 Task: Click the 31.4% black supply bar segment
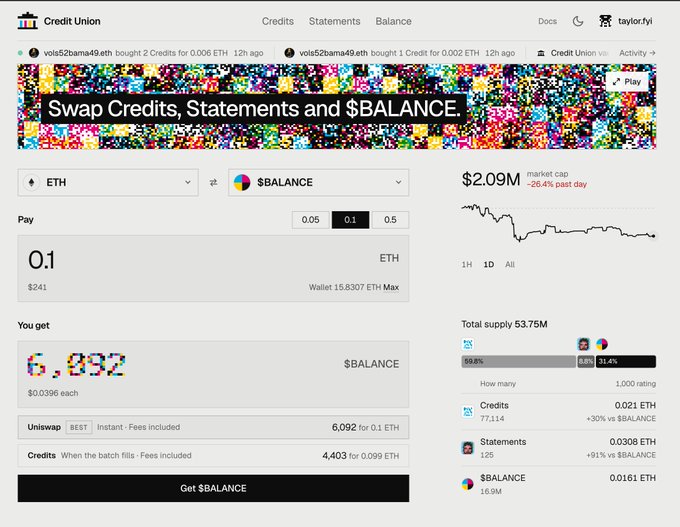pos(626,361)
